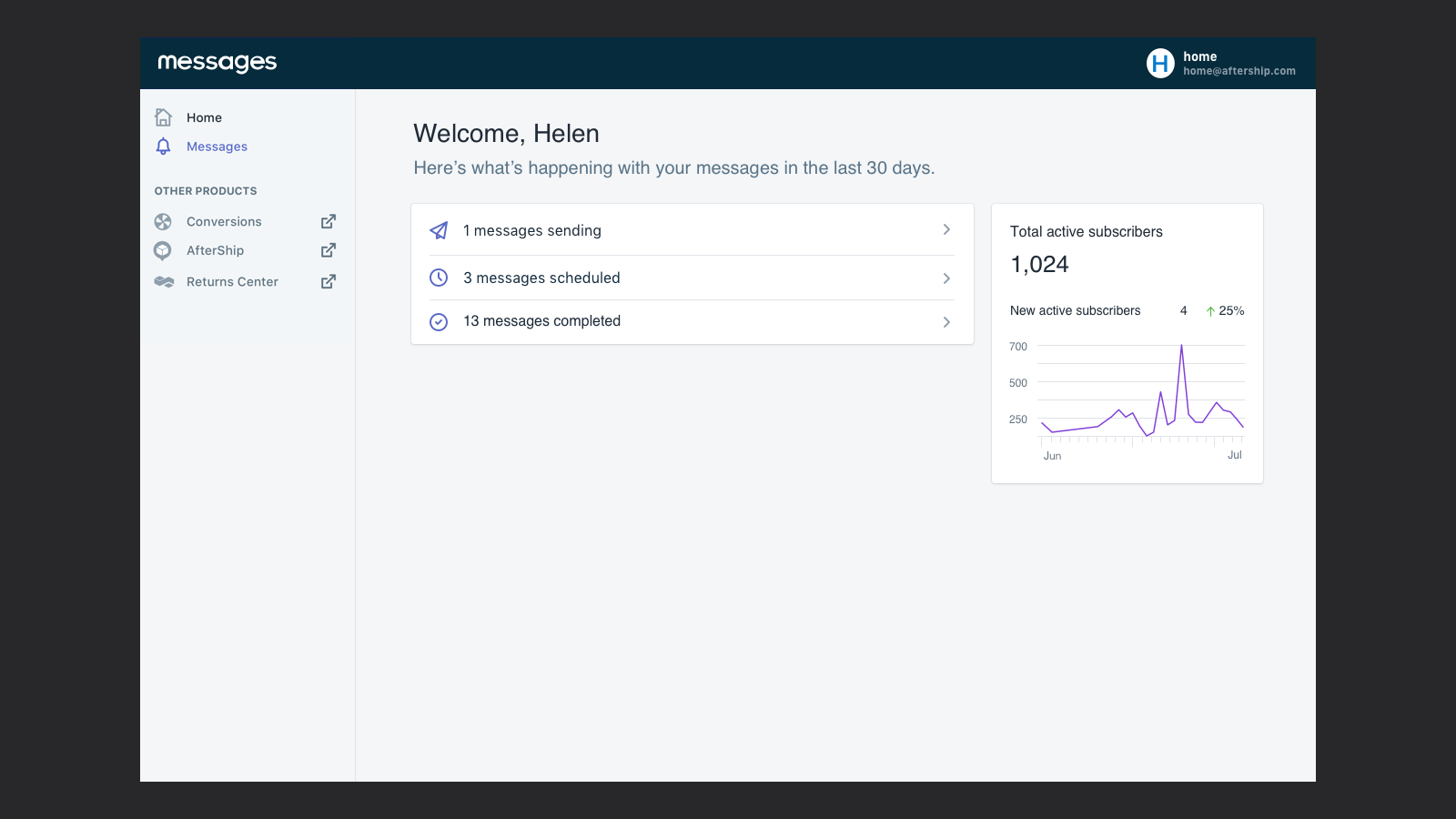
Task: Select the Returns Center icon
Action: [x=163, y=281]
